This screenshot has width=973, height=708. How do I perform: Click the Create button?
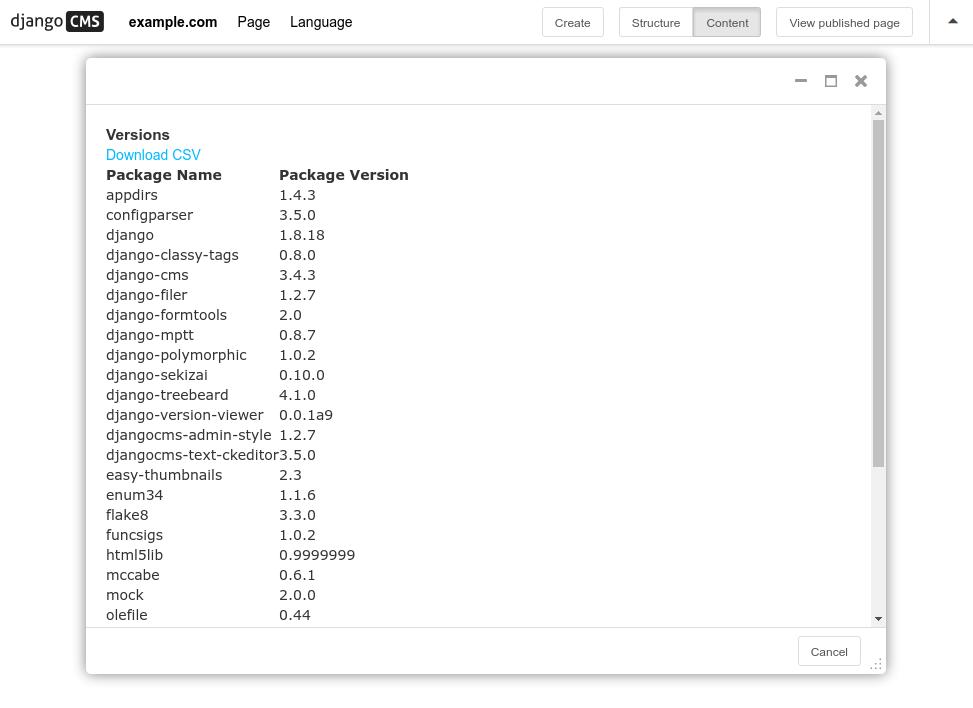(573, 22)
